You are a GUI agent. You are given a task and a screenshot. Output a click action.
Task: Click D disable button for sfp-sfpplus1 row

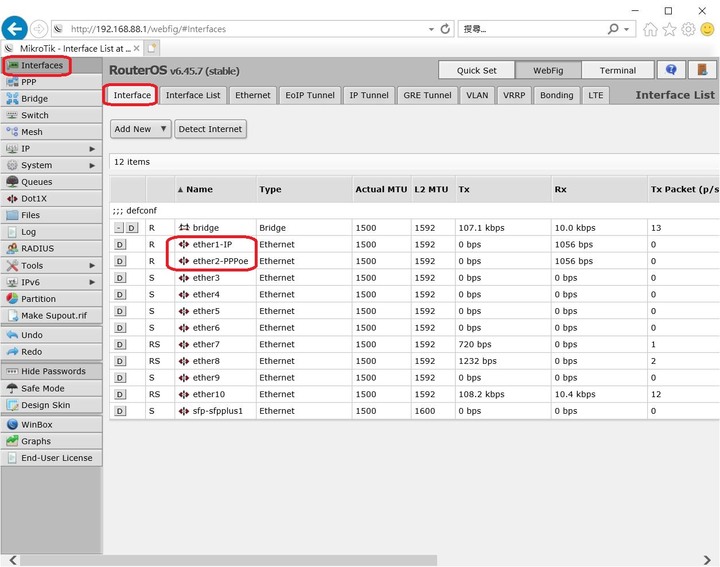point(120,411)
